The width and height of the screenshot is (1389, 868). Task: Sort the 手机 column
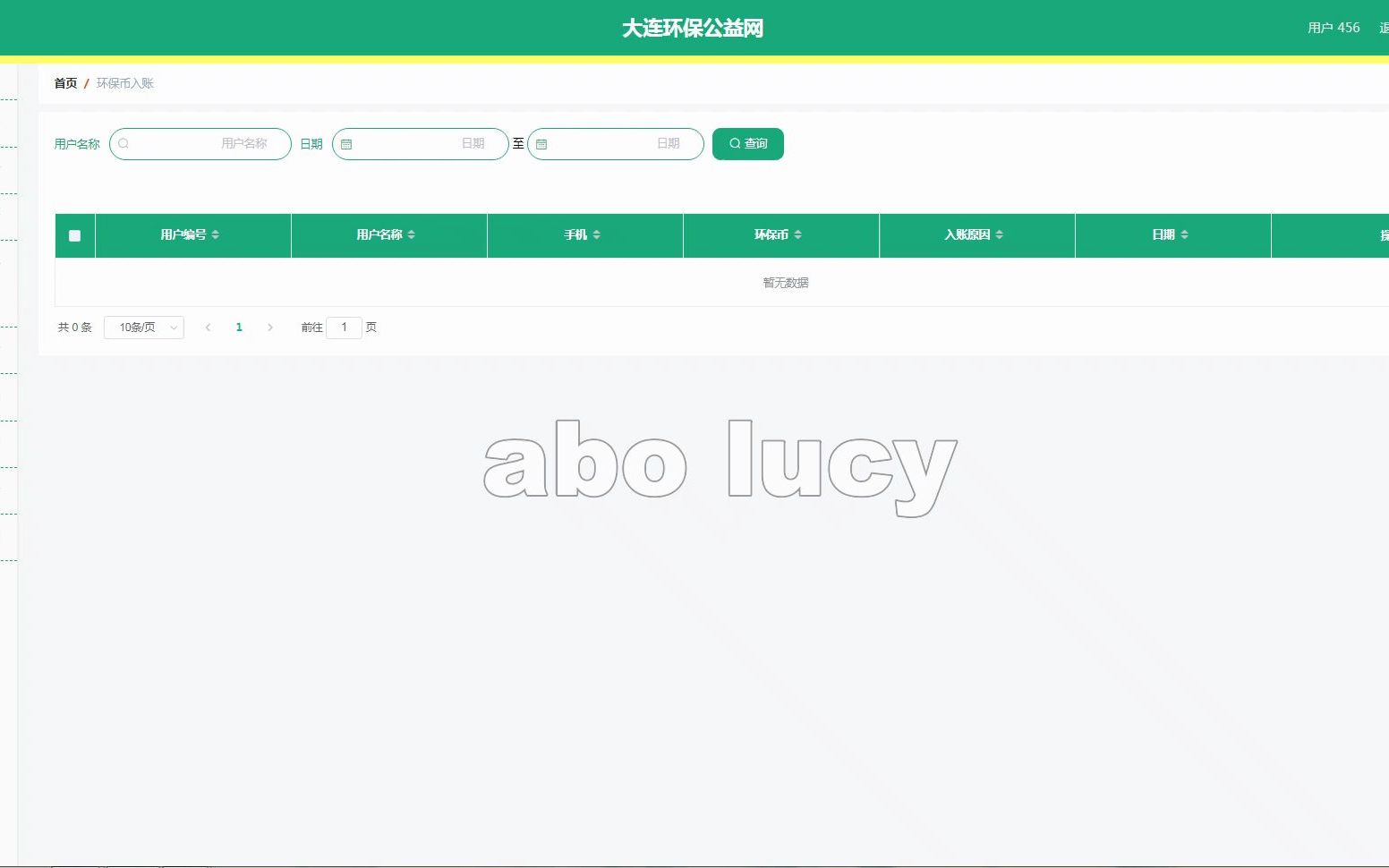(x=597, y=234)
